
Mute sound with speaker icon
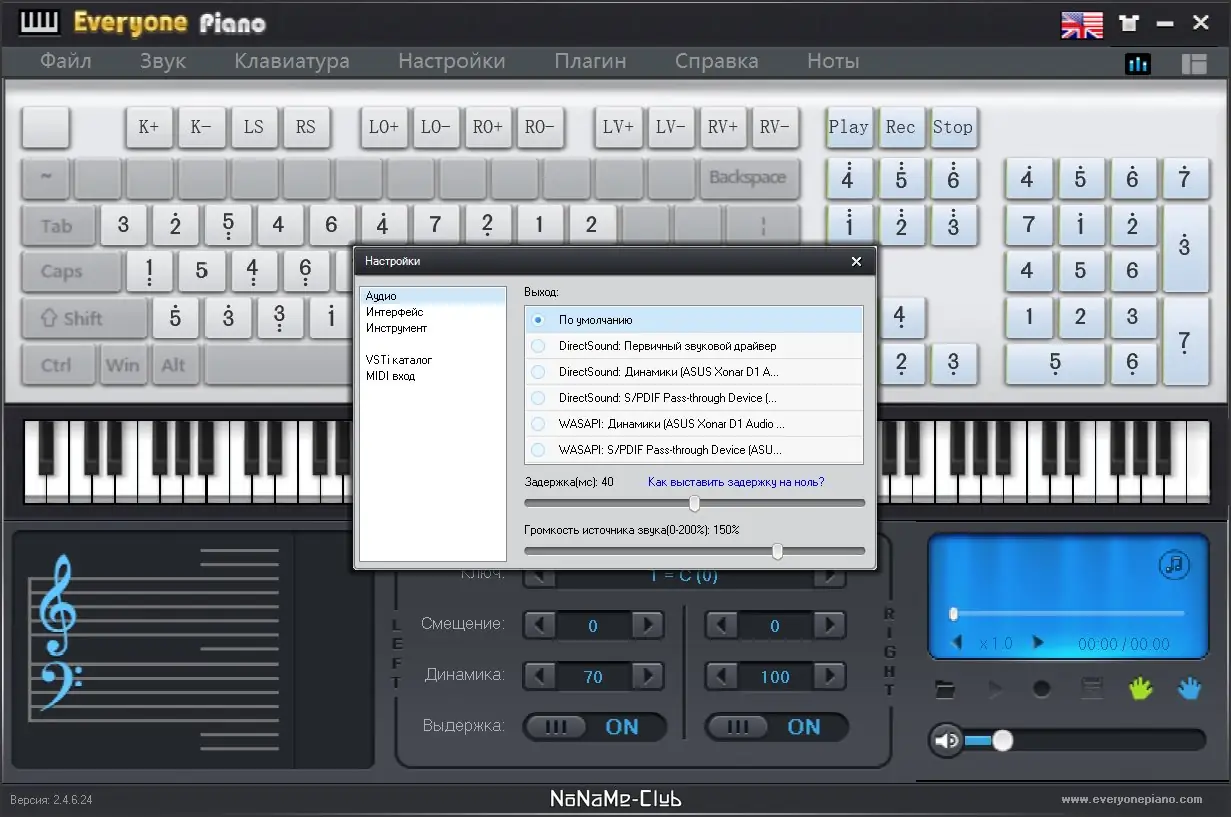pos(947,740)
